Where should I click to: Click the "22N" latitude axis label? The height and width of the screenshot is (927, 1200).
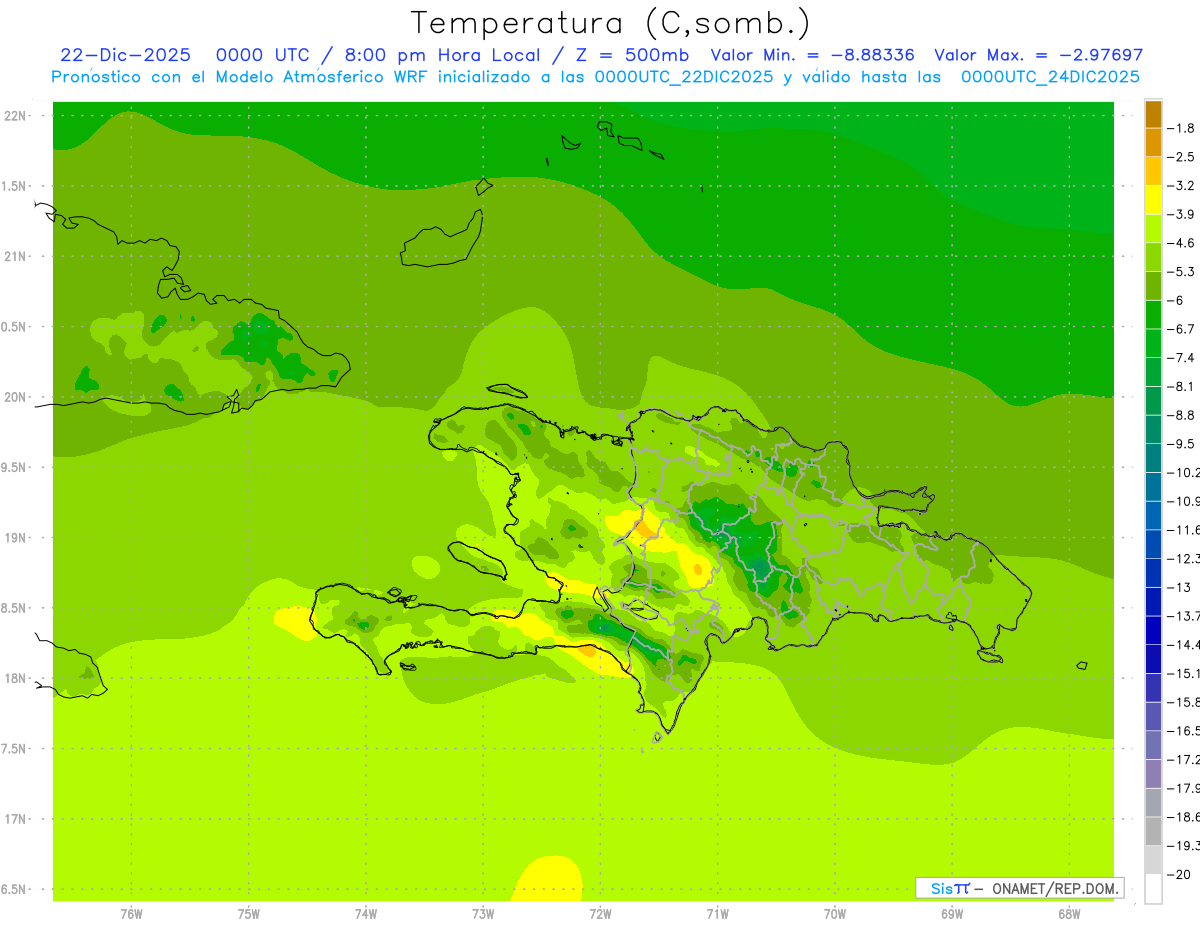point(14,116)
